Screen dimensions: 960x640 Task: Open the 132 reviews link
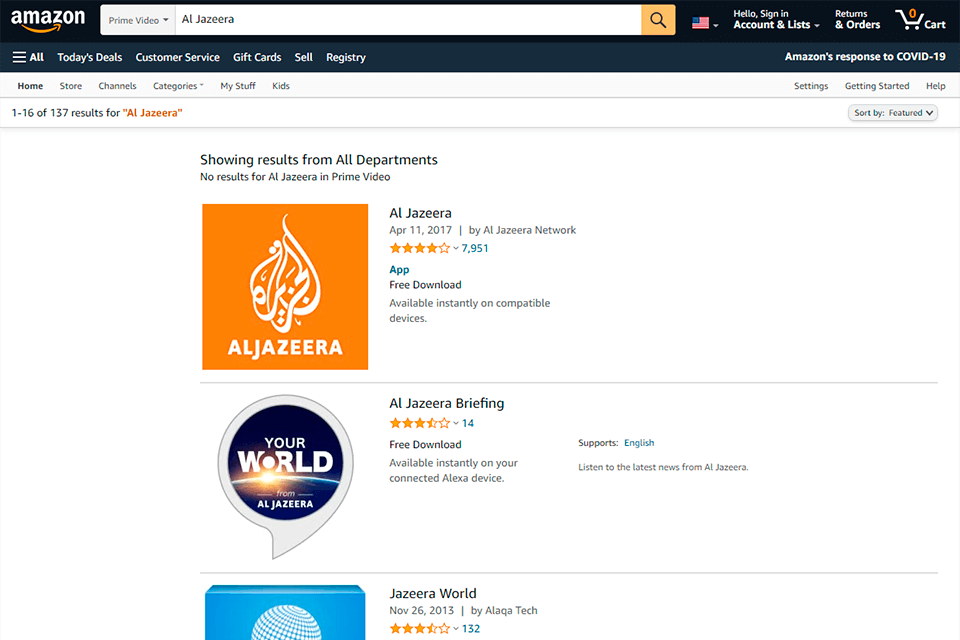[471, 628]
